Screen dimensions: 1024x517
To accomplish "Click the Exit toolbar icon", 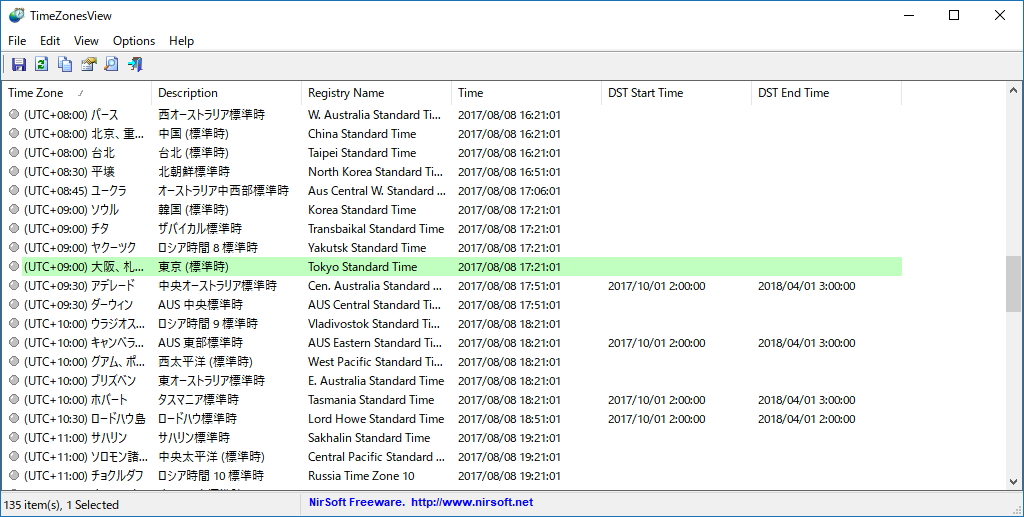I will (135, 64).
